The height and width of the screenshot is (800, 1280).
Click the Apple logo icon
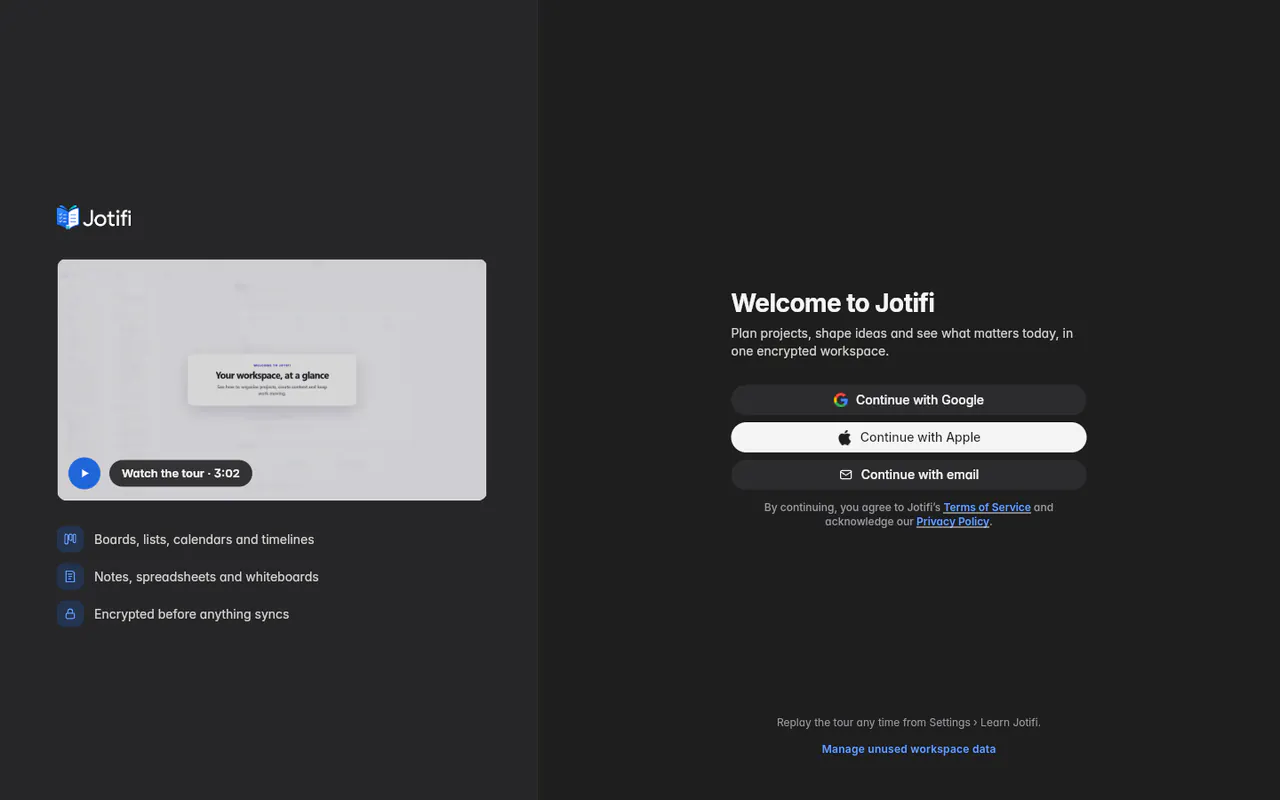[x=845, y=437]
